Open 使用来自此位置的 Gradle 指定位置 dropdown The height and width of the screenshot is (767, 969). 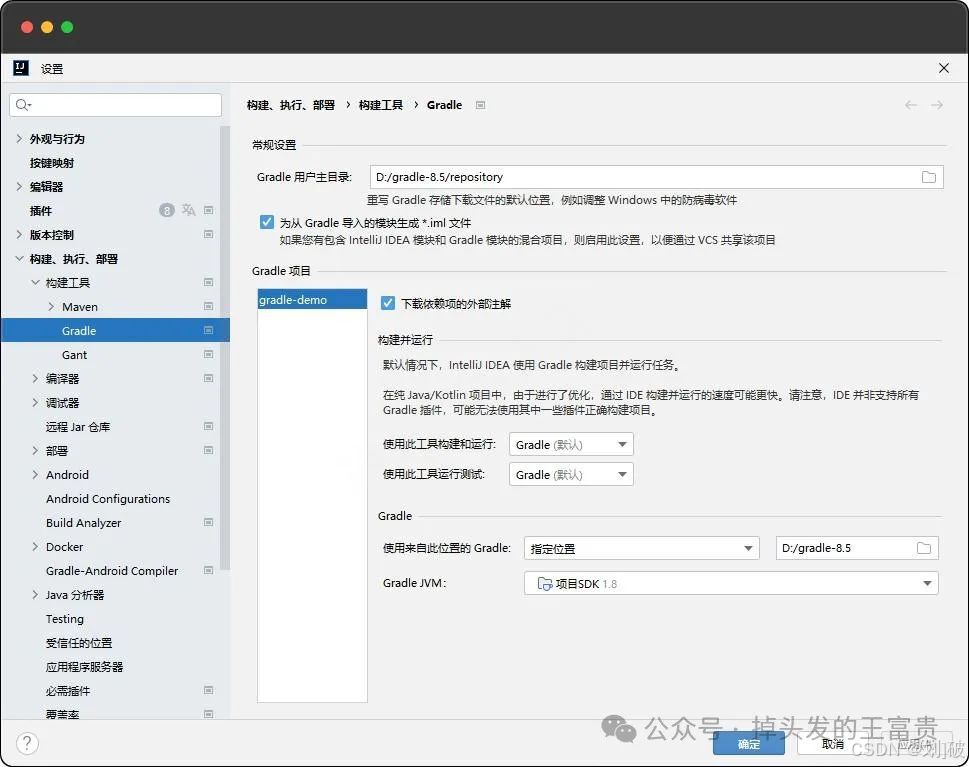(641, 548)
